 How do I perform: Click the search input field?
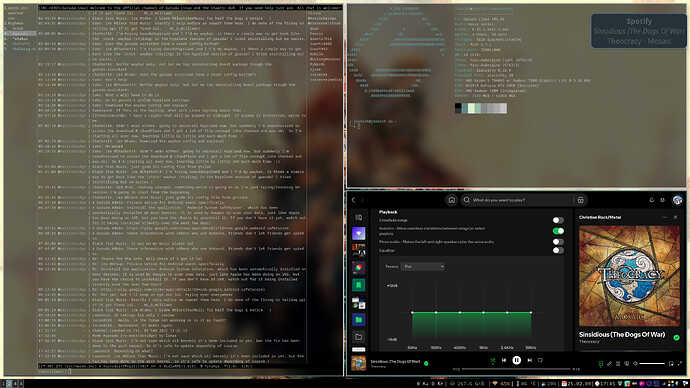click(x=518, y=200)
